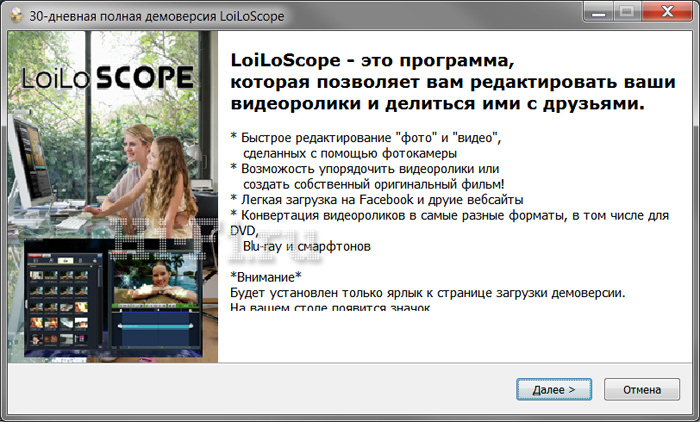
Task: Click the installer icon in the title bar
Action: click(16, 14)
